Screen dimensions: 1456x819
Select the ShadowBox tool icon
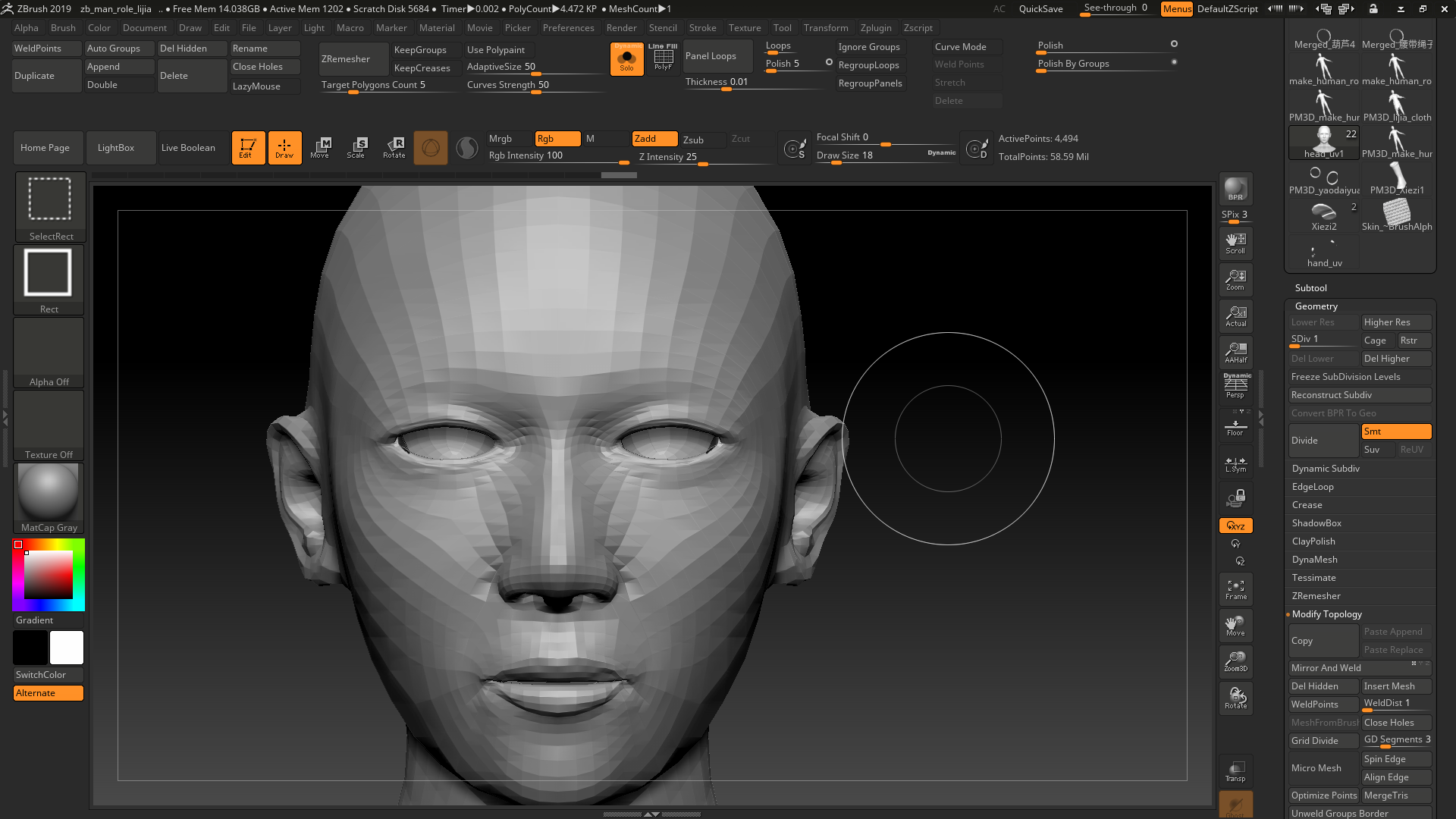(x=1317, y=522)
